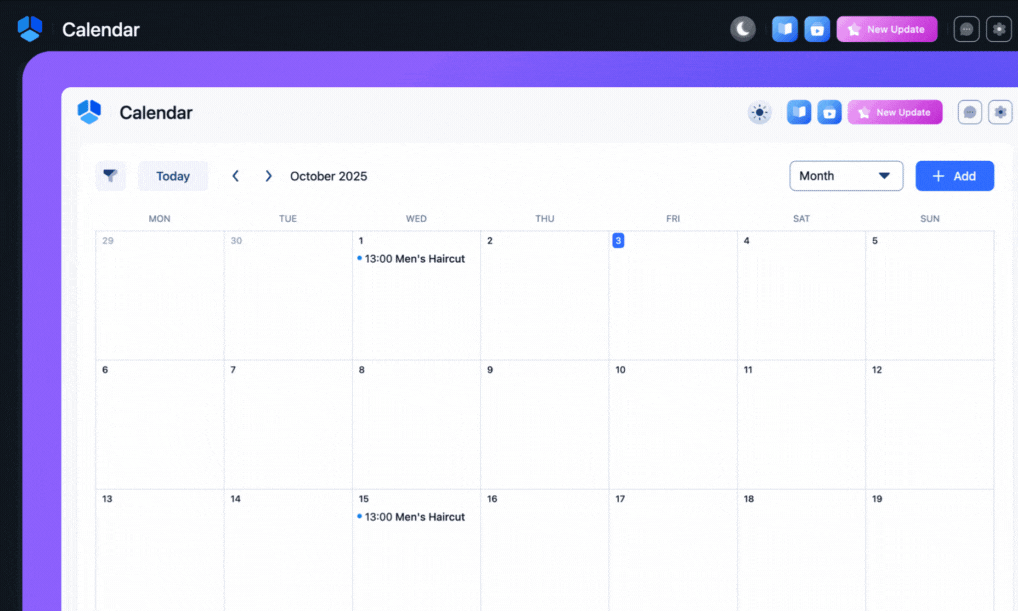Screen dimensions: 1018x611
Task: Open the chat bubble icon in outer header
Action: pos(966,29)
